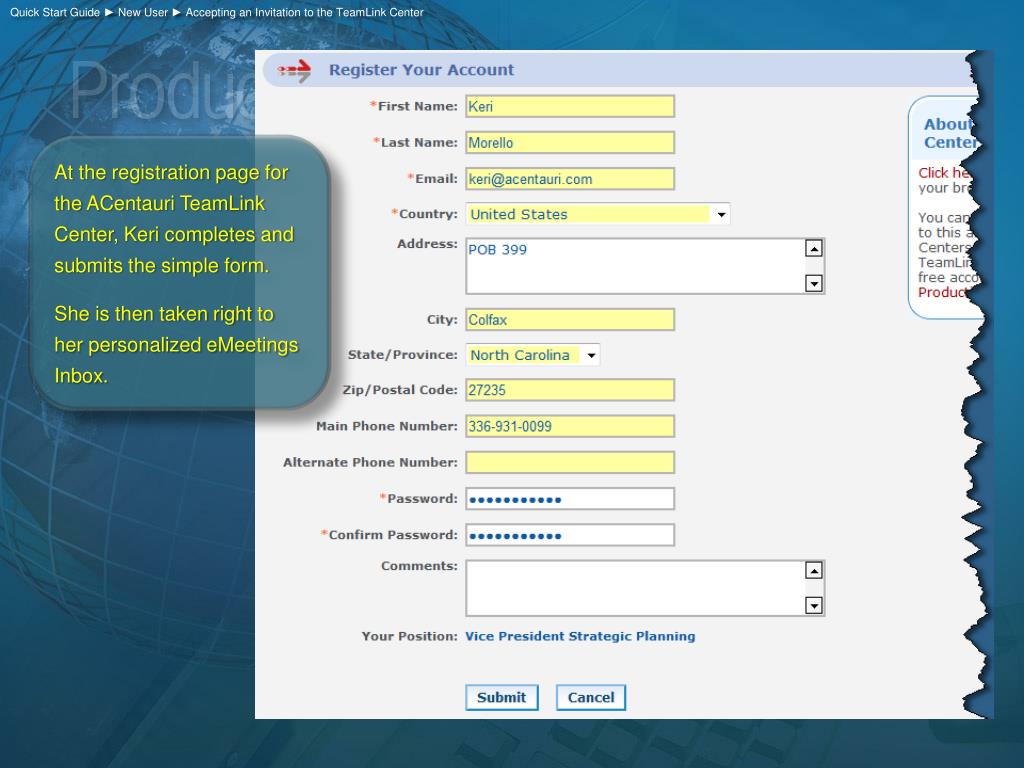Click the Address box scroll down arrow
The height and width of the screenshot is (768, 1024).
(x=814, y=283)
